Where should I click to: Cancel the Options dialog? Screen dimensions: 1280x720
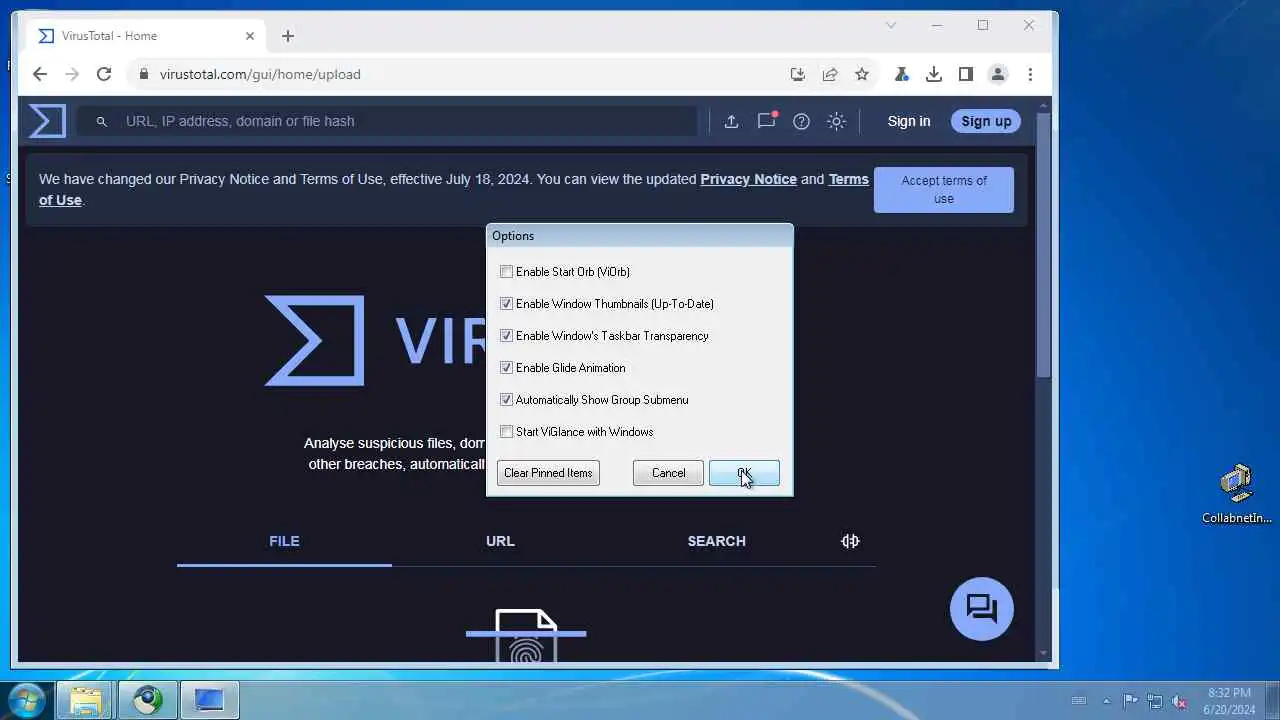pos(668,473)
